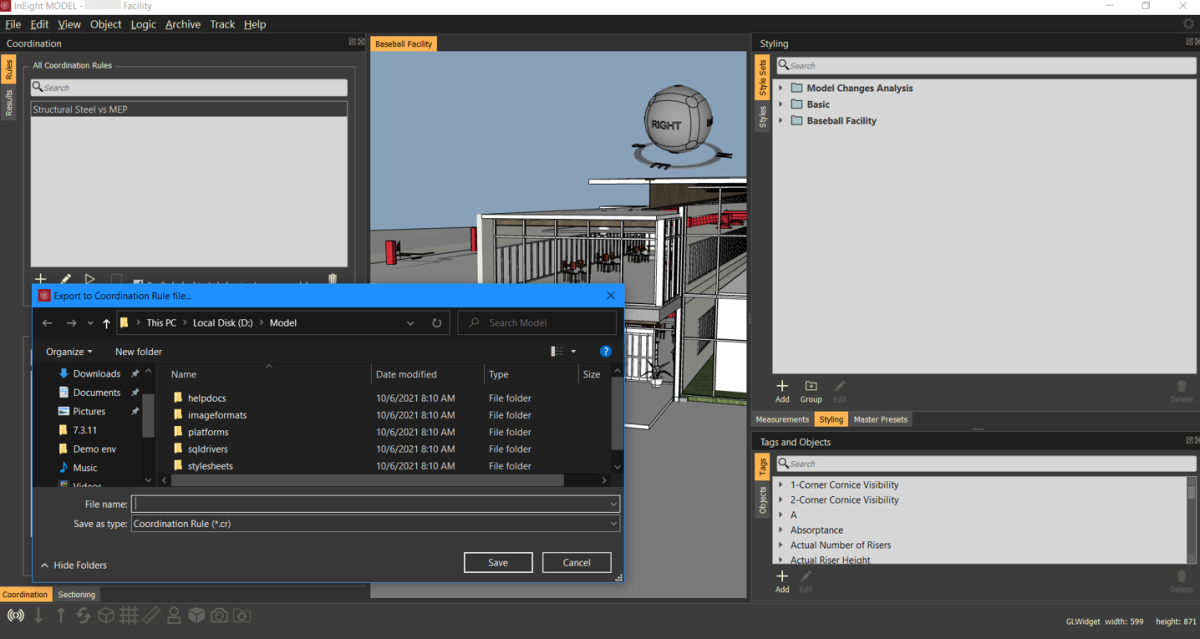
Task: Select the ruler measurement tool icon
Action: pos(151,615)
